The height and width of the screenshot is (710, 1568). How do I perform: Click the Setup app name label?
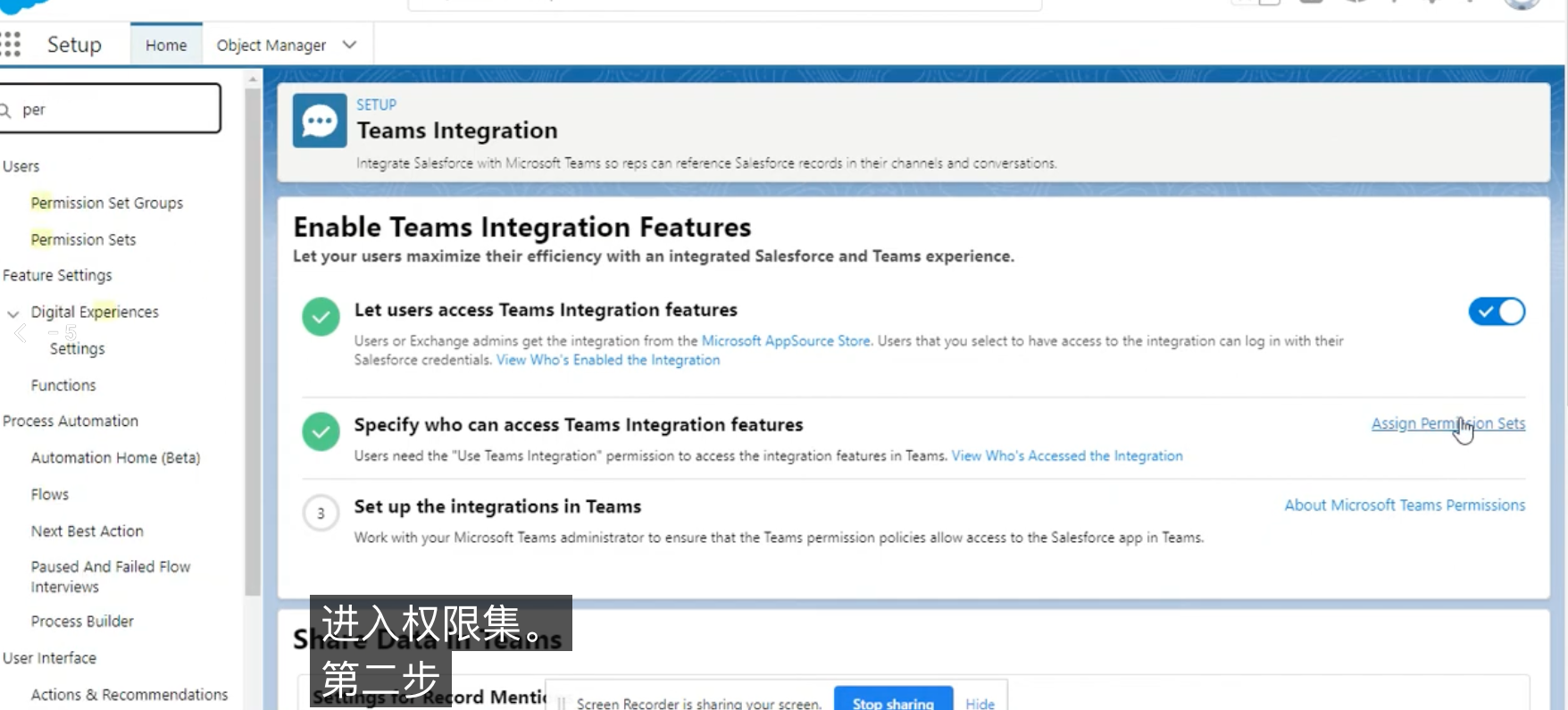point(74,45)
